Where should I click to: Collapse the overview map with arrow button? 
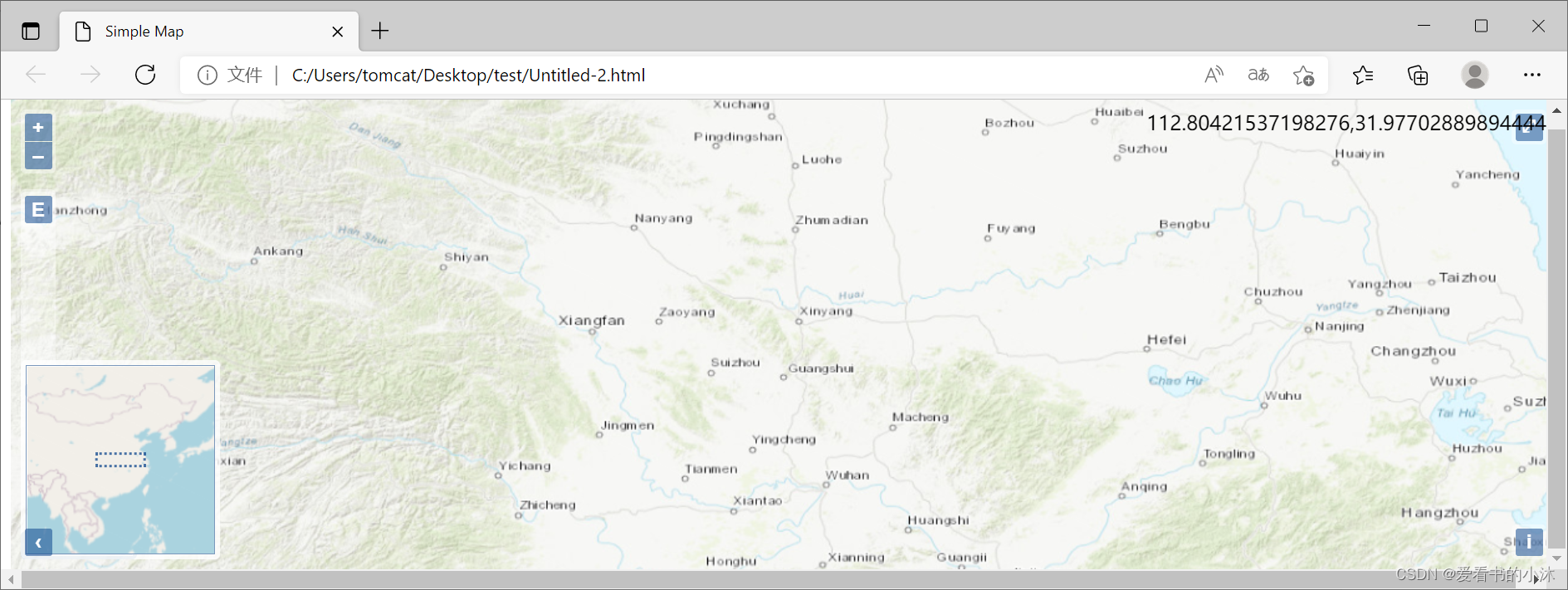click(x=38, y=543)
